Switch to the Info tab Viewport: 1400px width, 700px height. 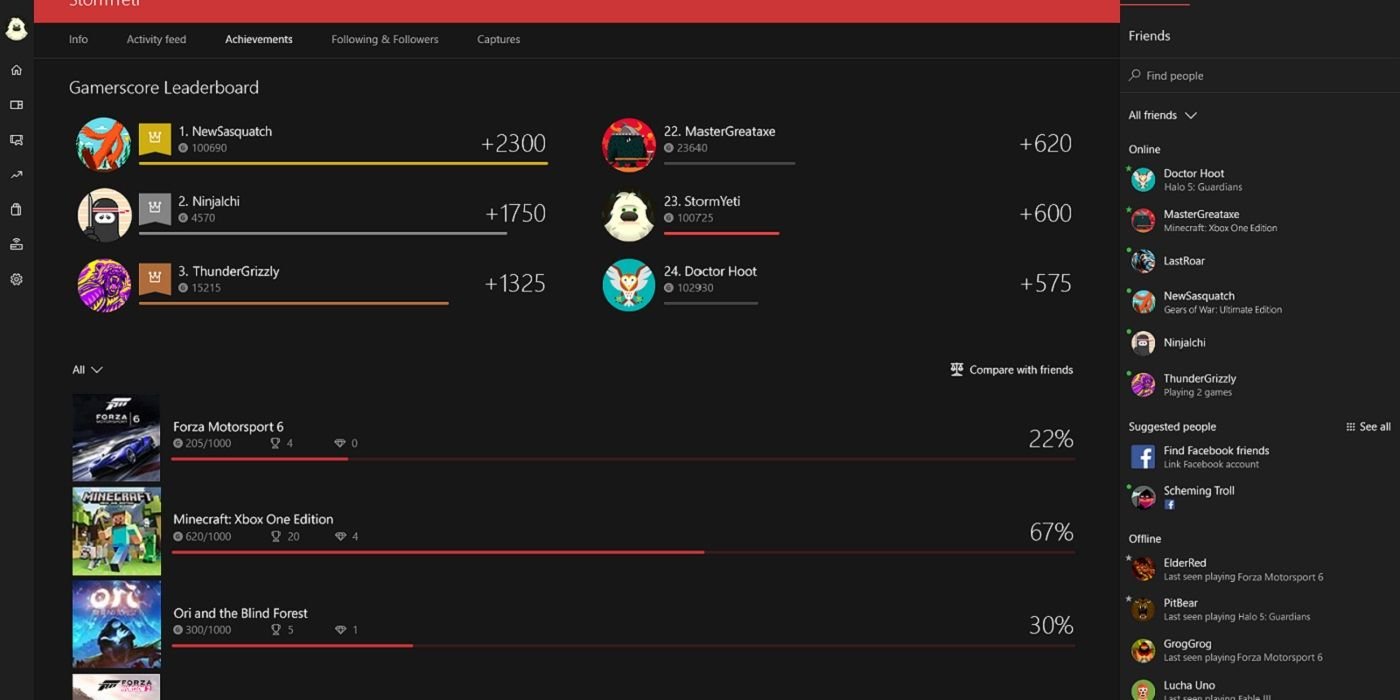[x=78, y=39]
